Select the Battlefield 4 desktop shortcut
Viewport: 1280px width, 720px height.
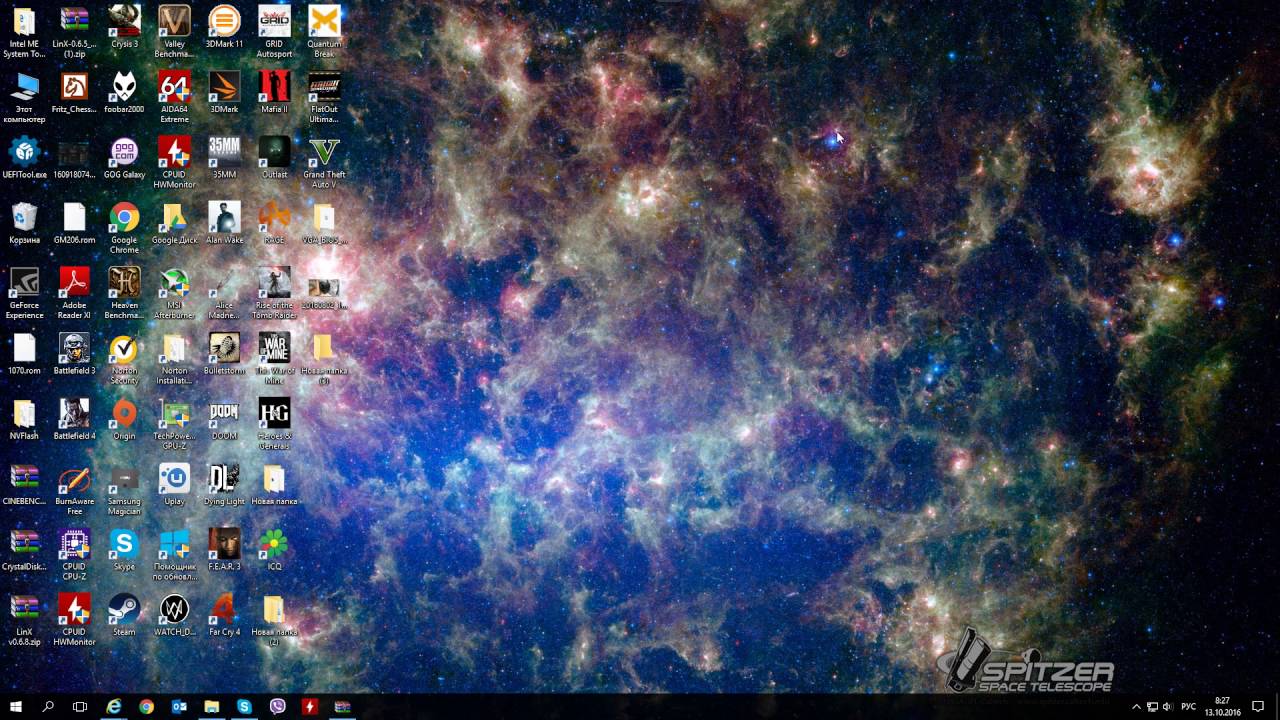pyautogui.click(x=74, y=420)
